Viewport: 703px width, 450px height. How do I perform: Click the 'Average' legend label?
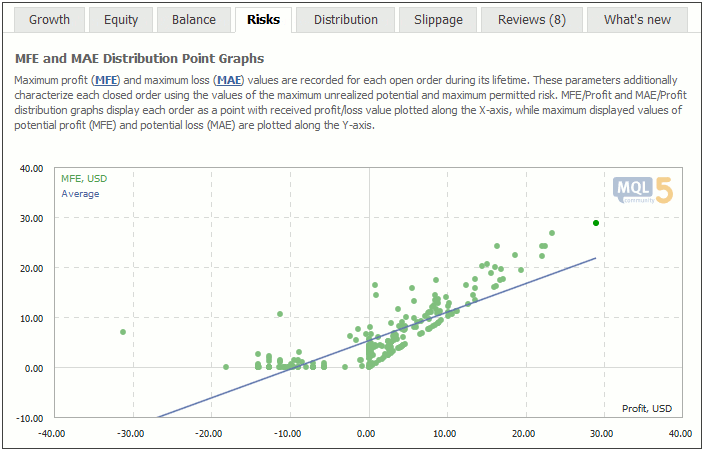pos(80,194)
